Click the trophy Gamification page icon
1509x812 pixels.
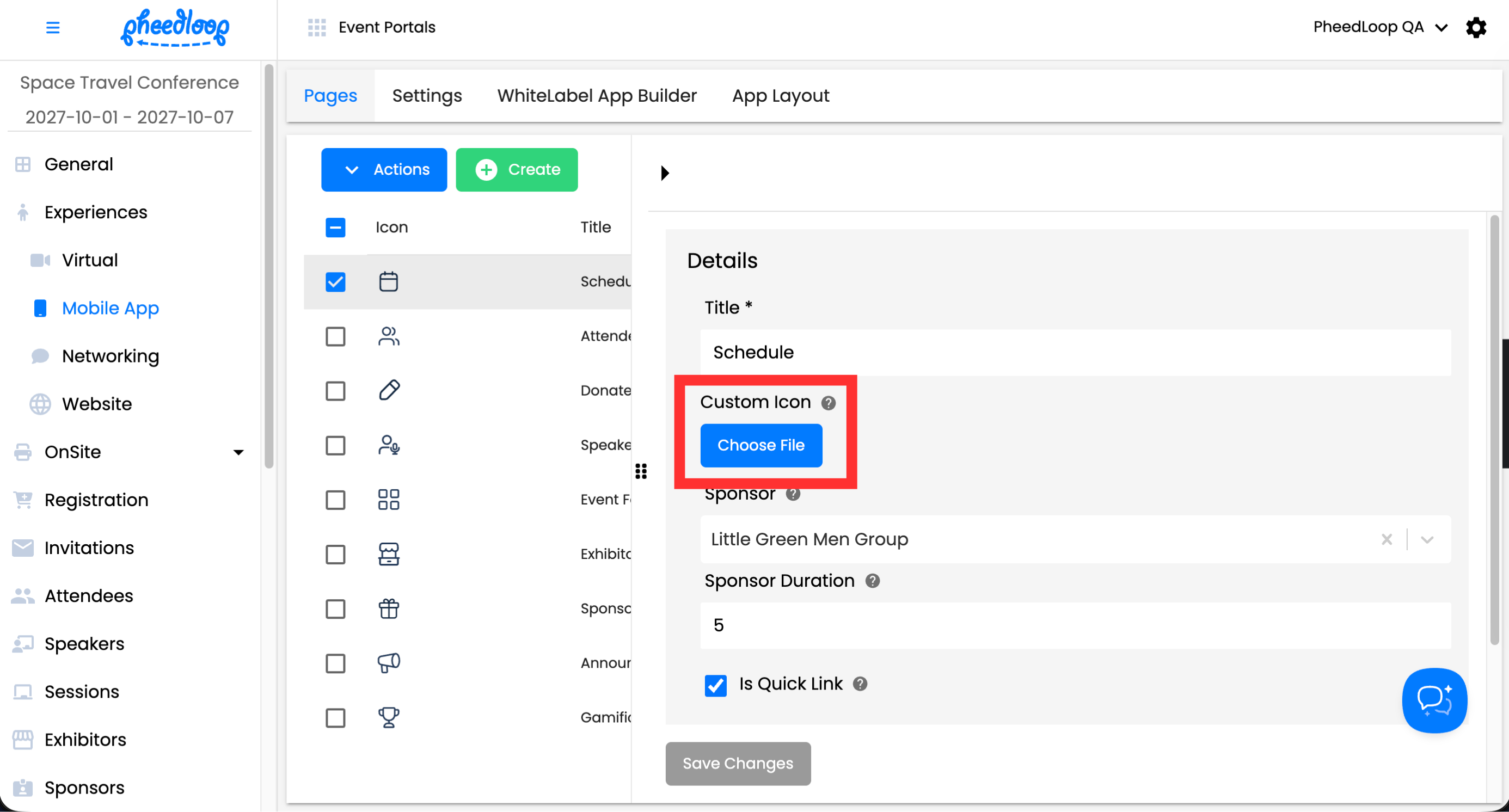coord(388,717)
